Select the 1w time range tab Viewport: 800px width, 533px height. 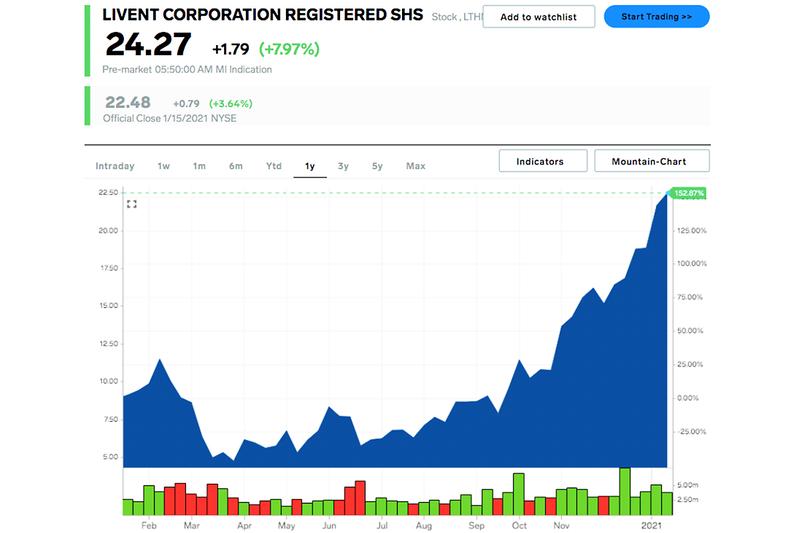(x=163, y=166)
